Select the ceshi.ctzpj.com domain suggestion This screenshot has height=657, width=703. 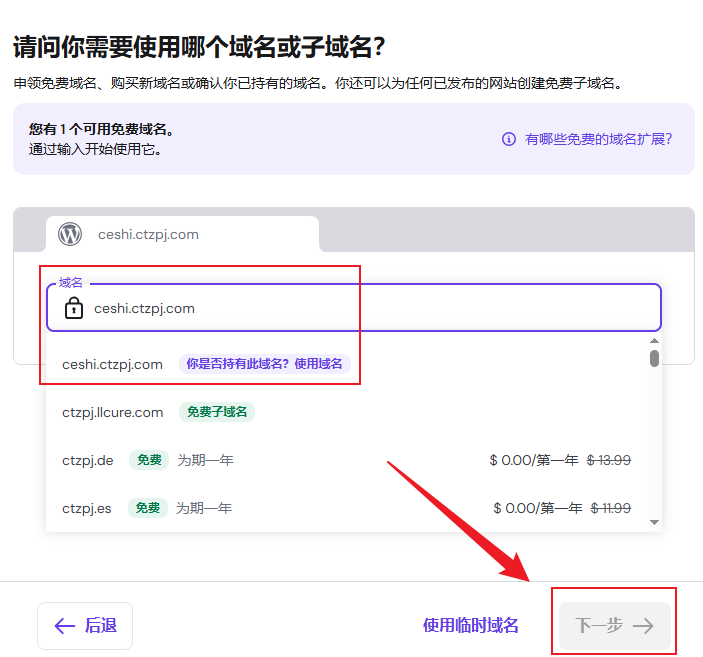(x=112, y=364)
